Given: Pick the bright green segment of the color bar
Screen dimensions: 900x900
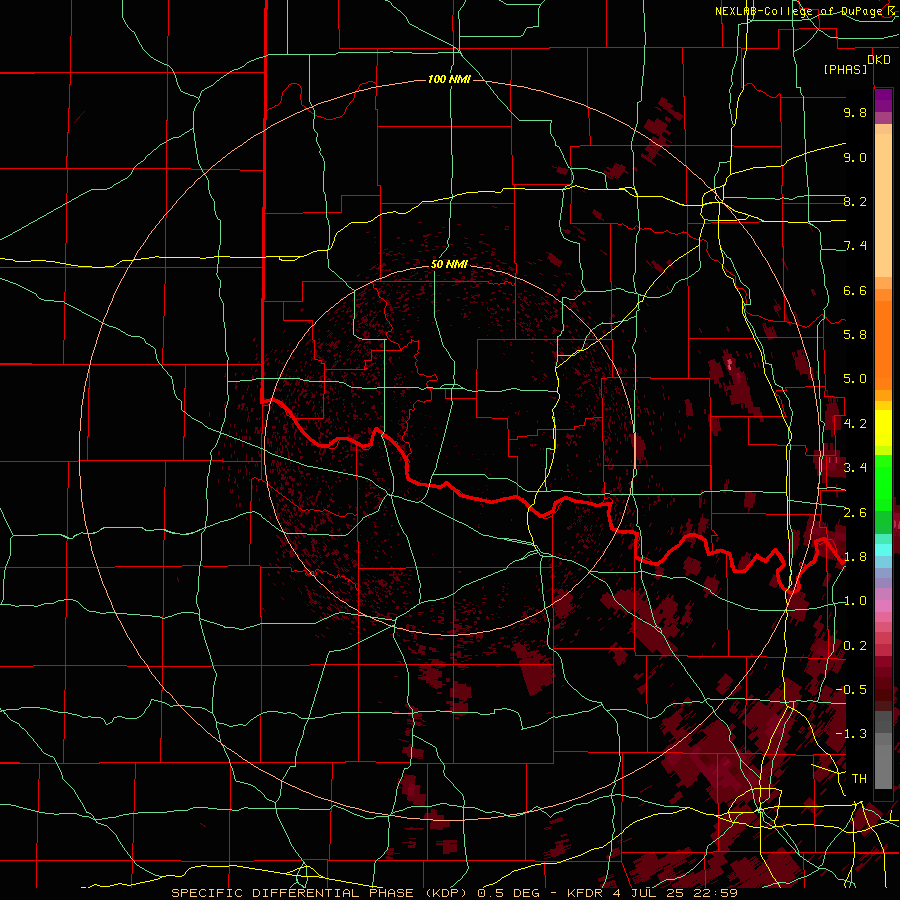Looking at the screenshot, I should pos(883,482).
